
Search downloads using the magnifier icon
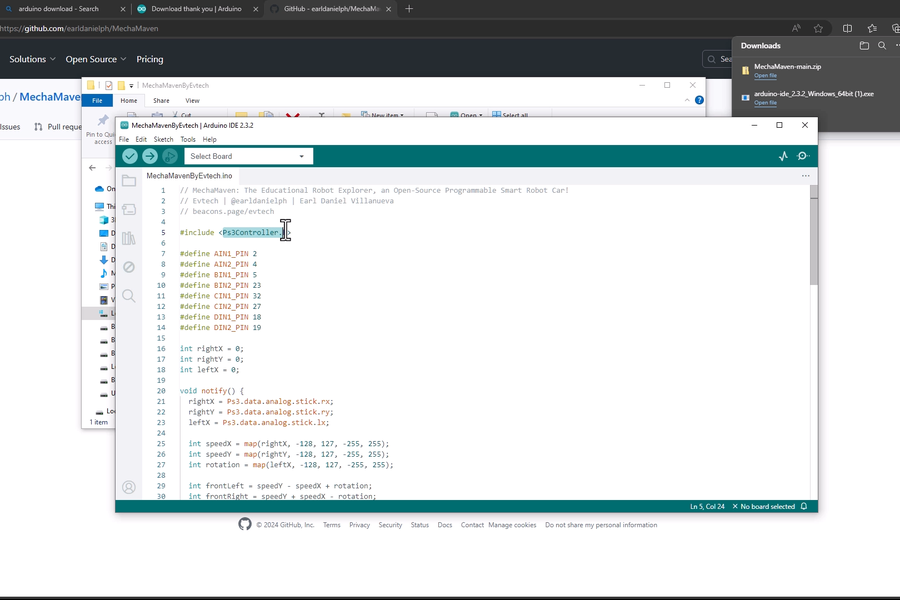point(882,45)
